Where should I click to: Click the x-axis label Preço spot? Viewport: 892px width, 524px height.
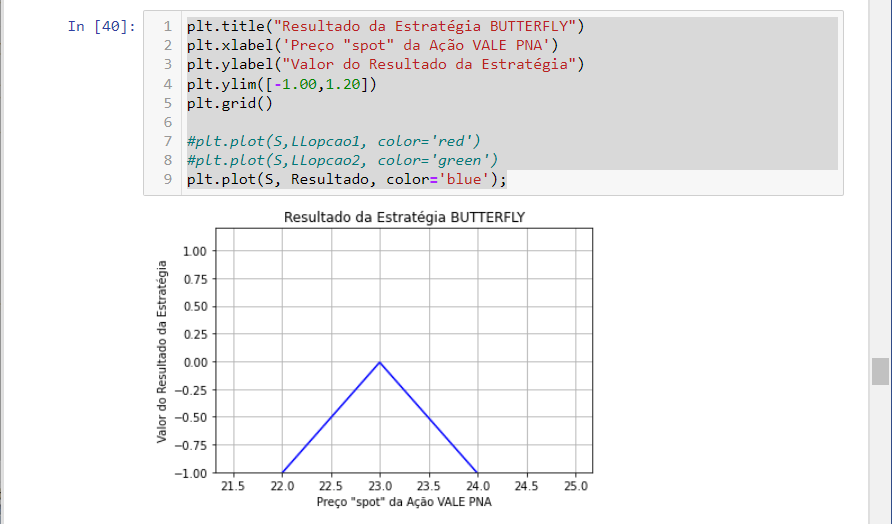coord(404,502)
